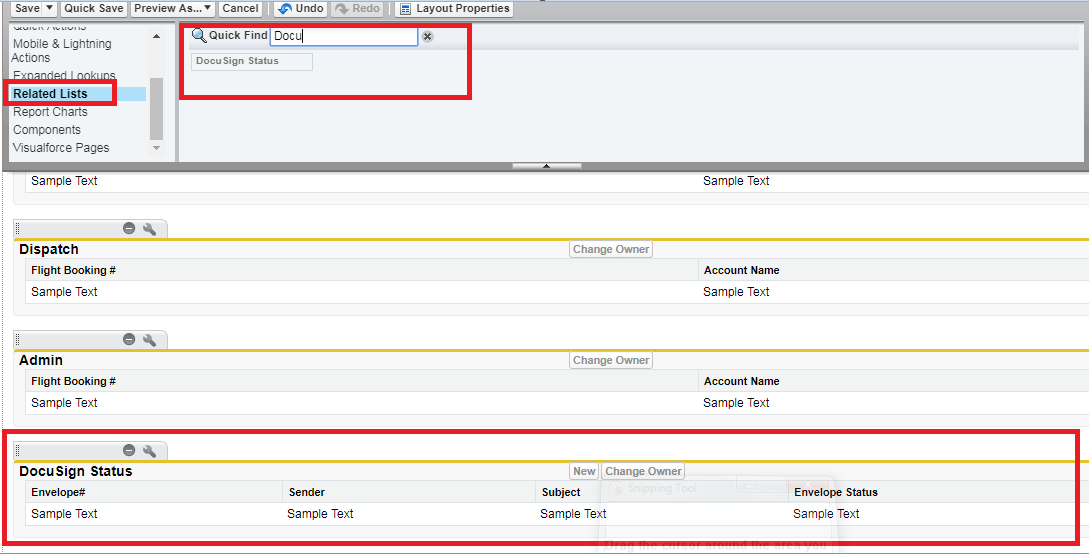The width and height of the screenshot is (1089, 555).
Task: Click New button in DocuSign Status
Action: 584,471
